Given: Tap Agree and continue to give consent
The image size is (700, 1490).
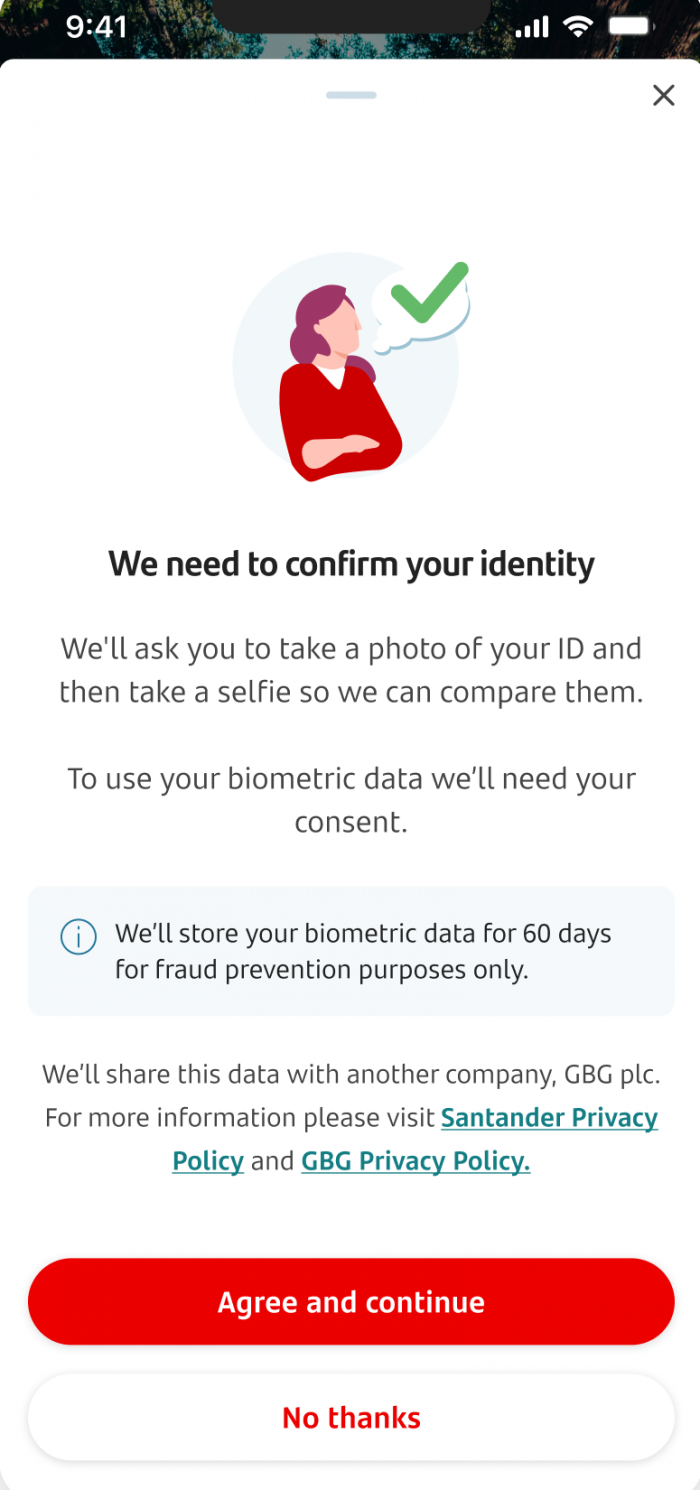Looking at the screenshot, I should click(350, 1301).
